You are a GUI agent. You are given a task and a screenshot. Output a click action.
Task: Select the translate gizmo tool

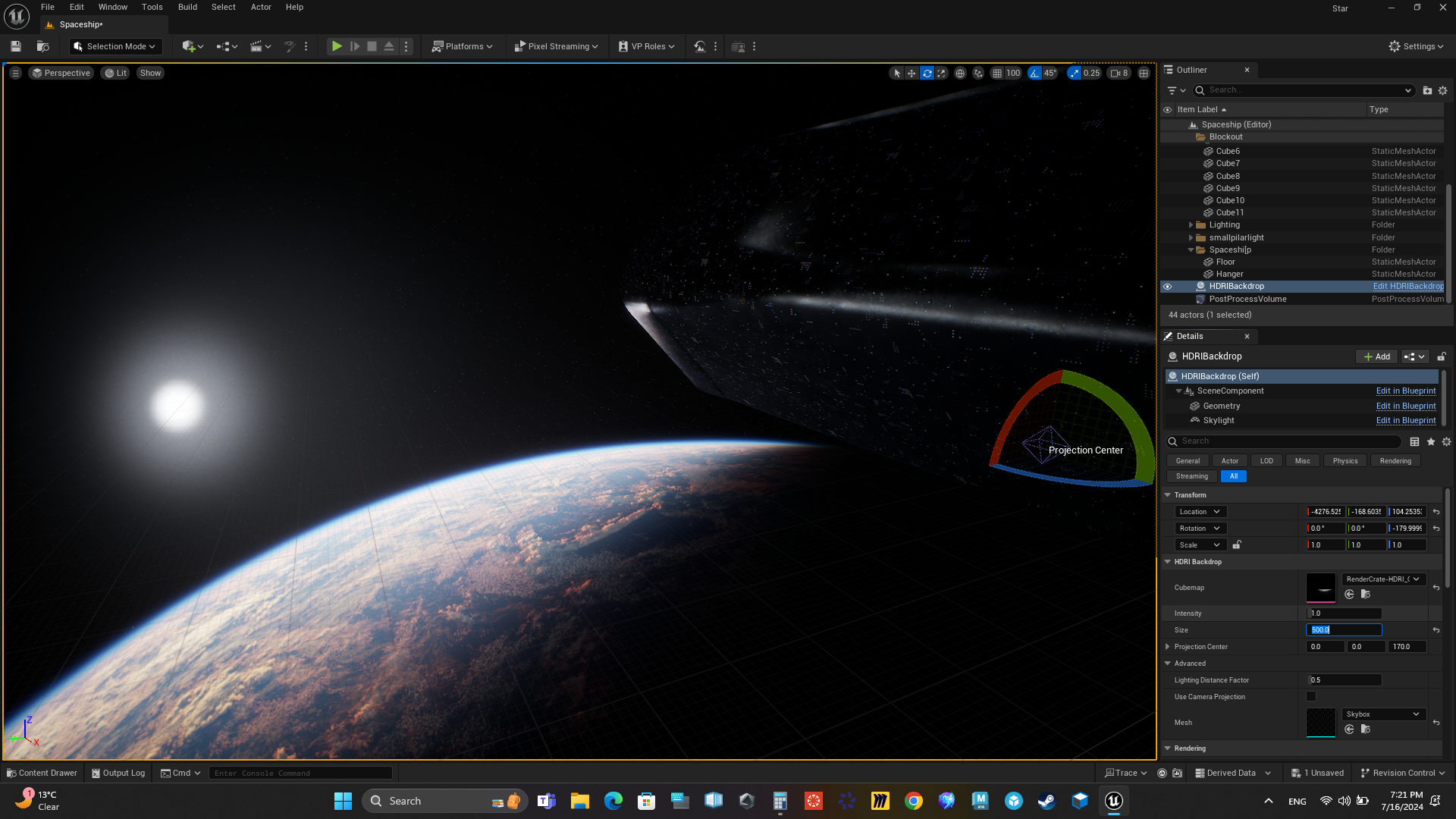(912, 74)
